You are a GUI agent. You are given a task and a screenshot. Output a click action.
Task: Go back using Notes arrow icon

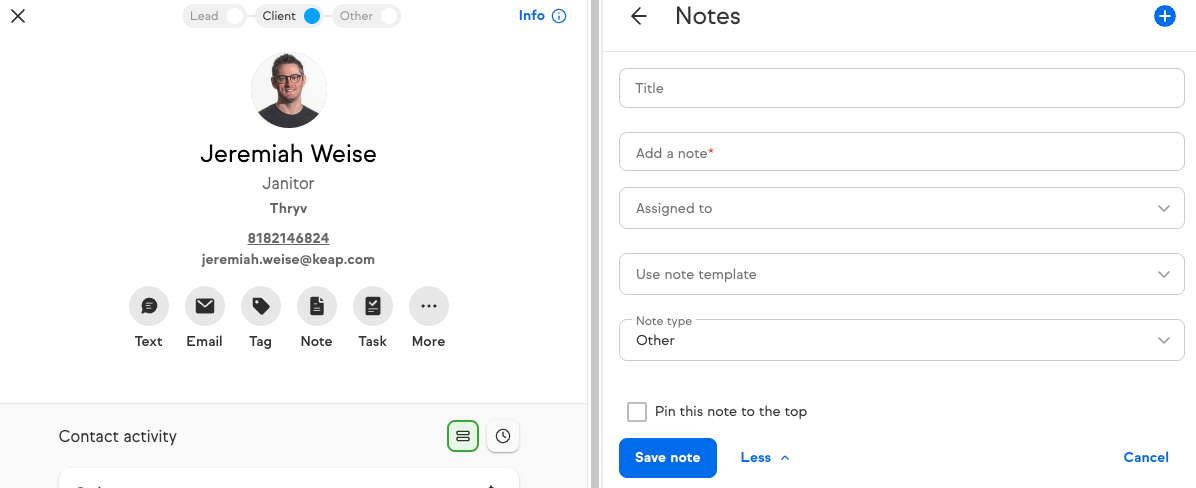pos(638,16)
